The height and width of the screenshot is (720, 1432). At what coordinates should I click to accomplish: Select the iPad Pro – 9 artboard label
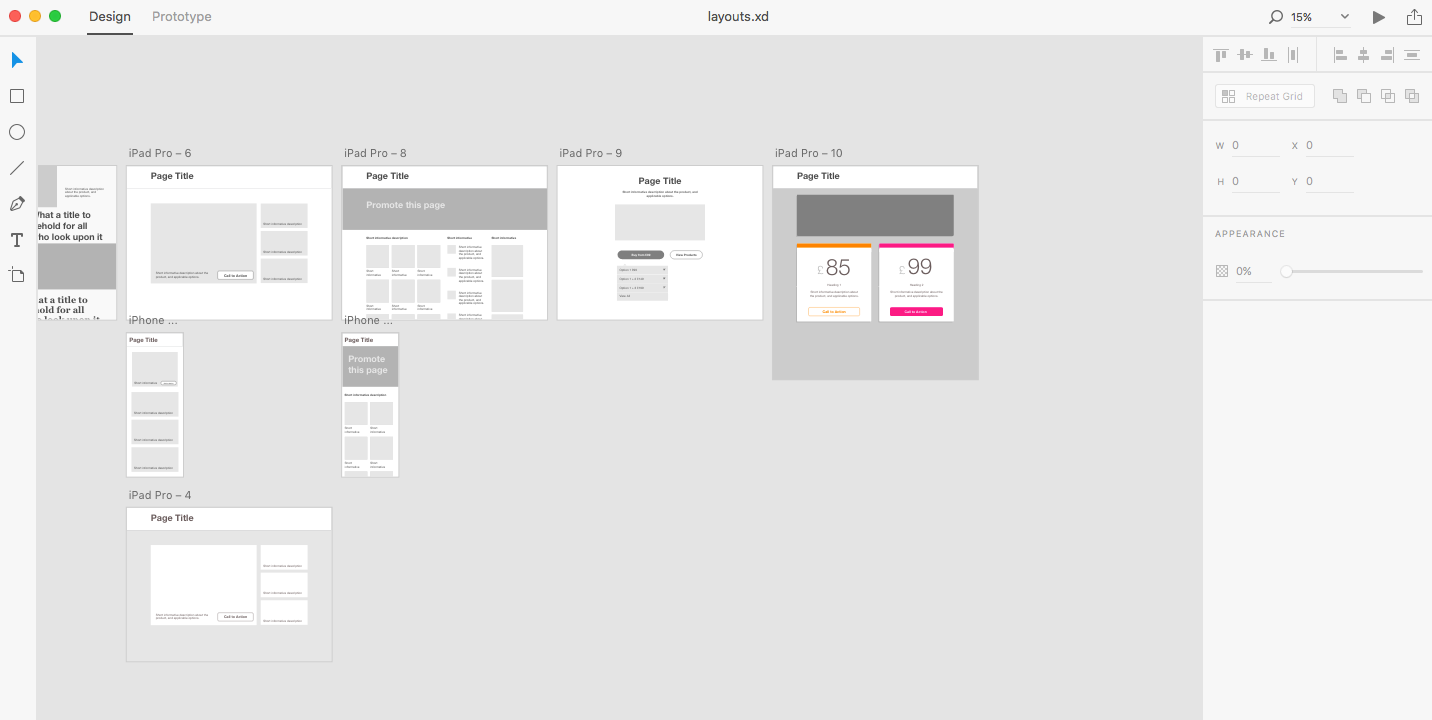click(591, 153)
